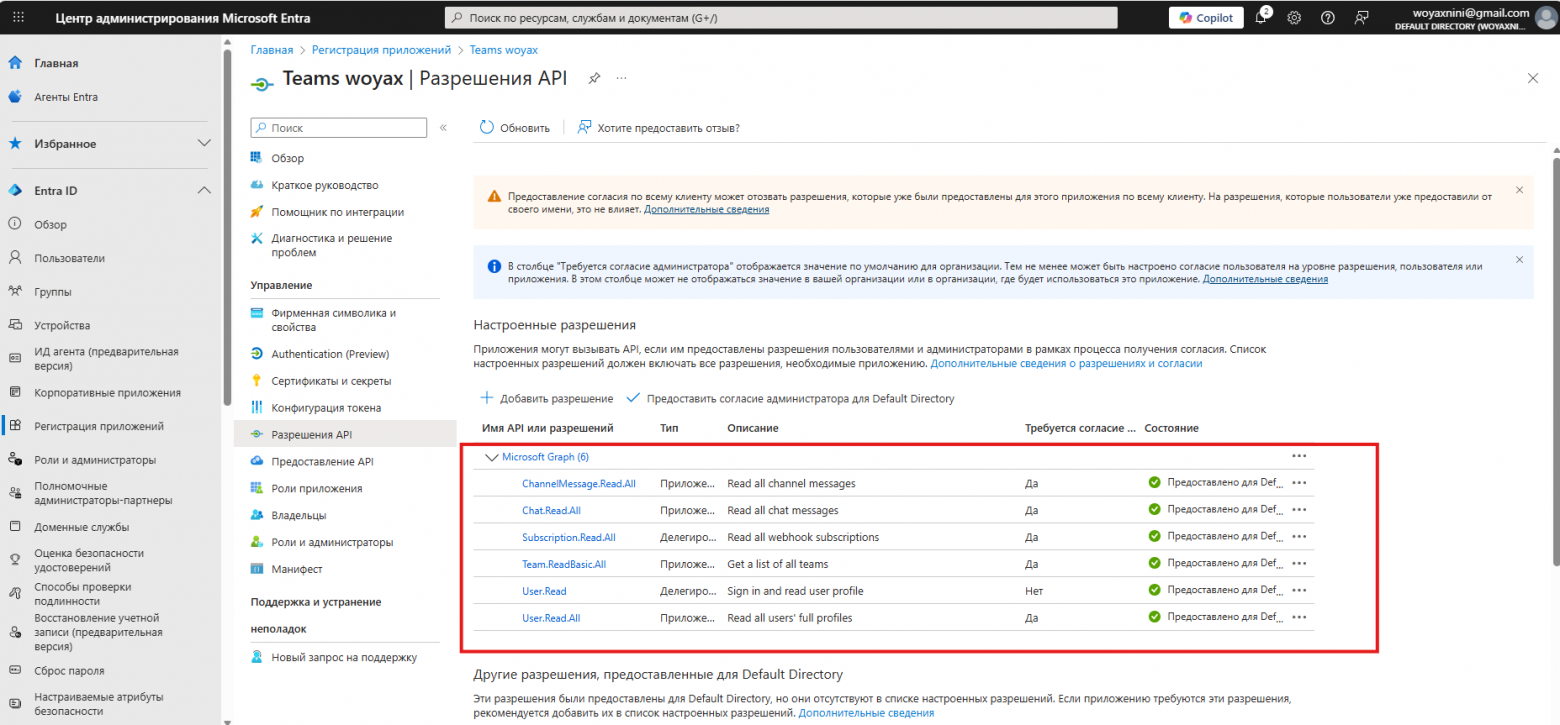The height and width of the screenshot is (725, 1560).
Task: Open the ChannelMessage.Read.All permission link
Action: 579,483
